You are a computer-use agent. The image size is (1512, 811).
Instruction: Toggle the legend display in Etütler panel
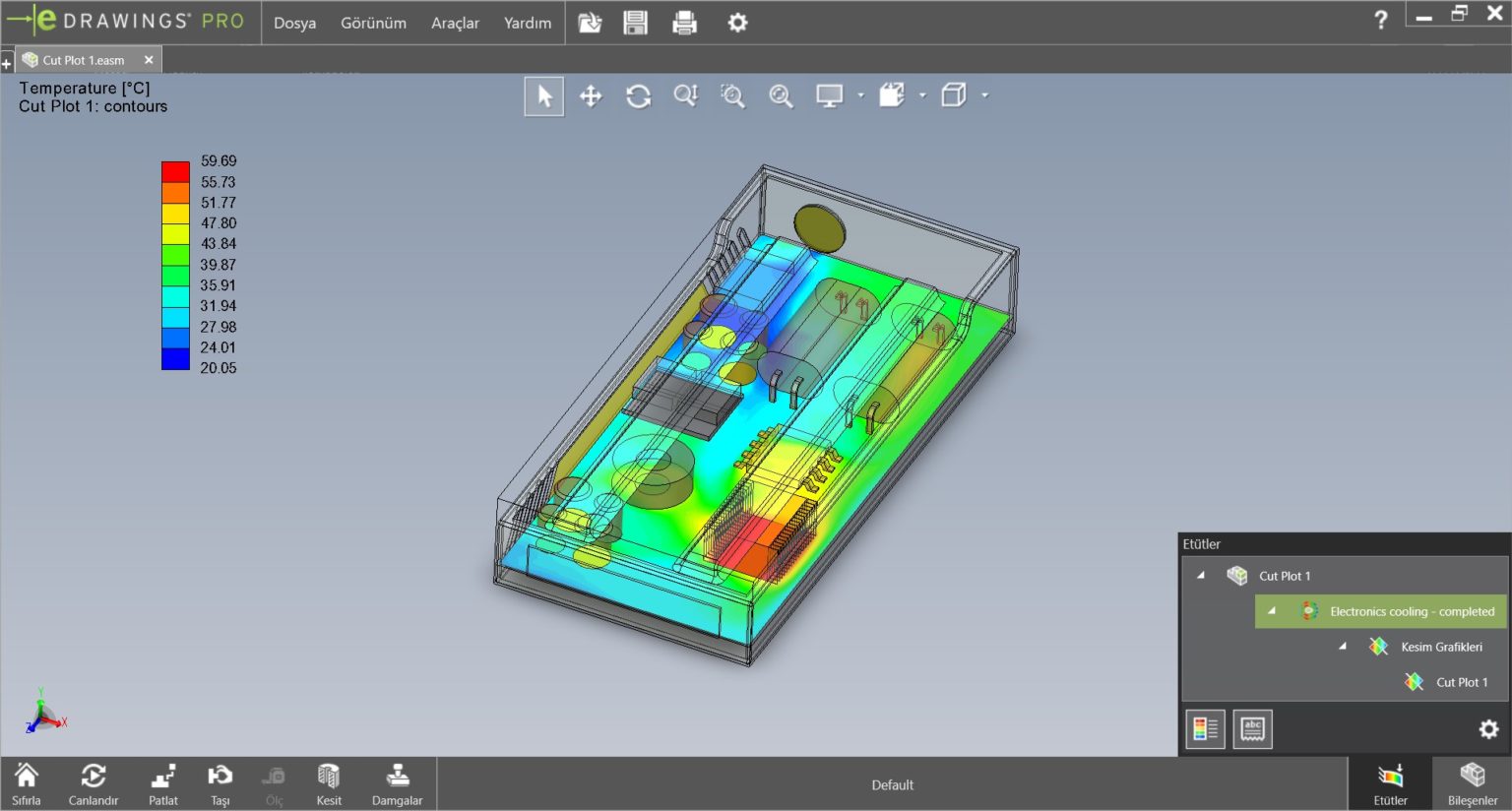point(1205,728)
